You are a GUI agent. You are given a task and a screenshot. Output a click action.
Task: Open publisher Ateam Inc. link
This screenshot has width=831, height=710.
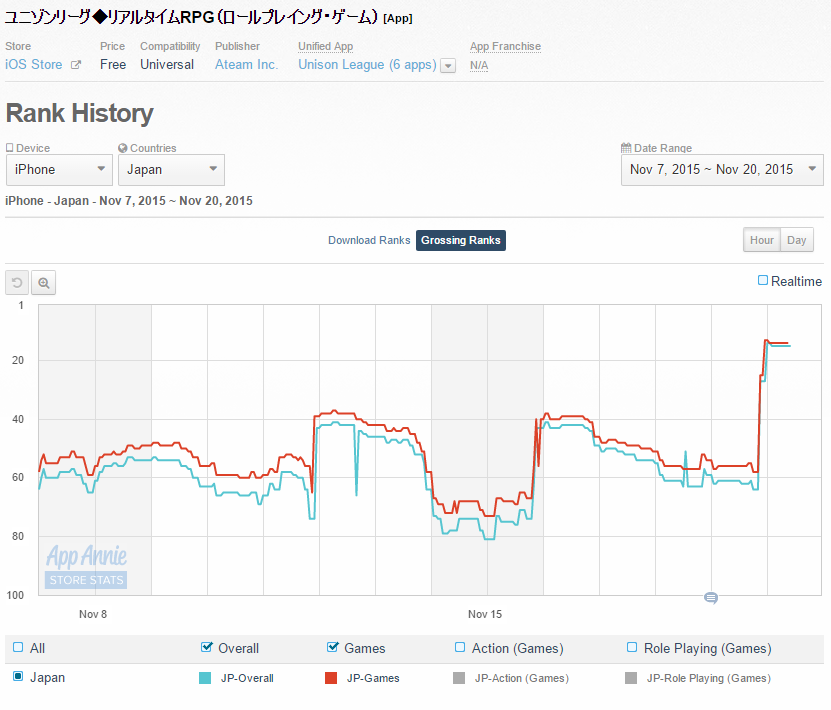click(x=246, y=65)
